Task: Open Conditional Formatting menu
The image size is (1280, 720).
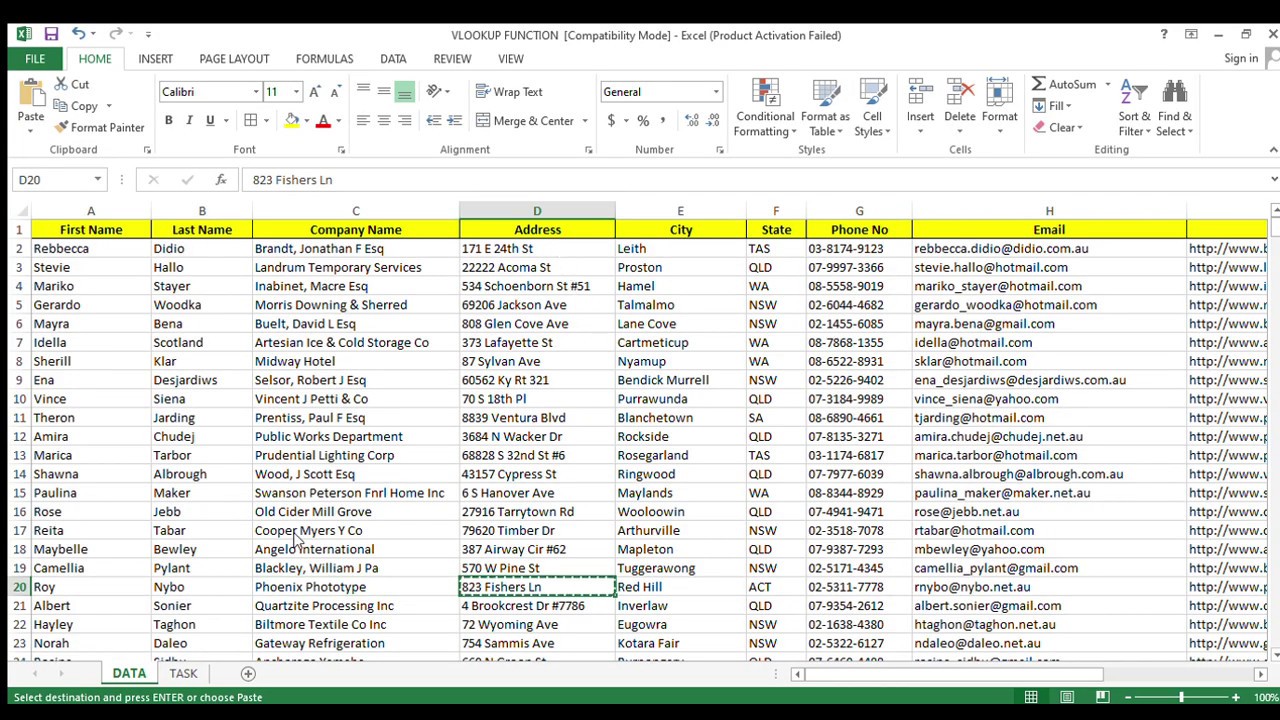Action: point(765,108)
